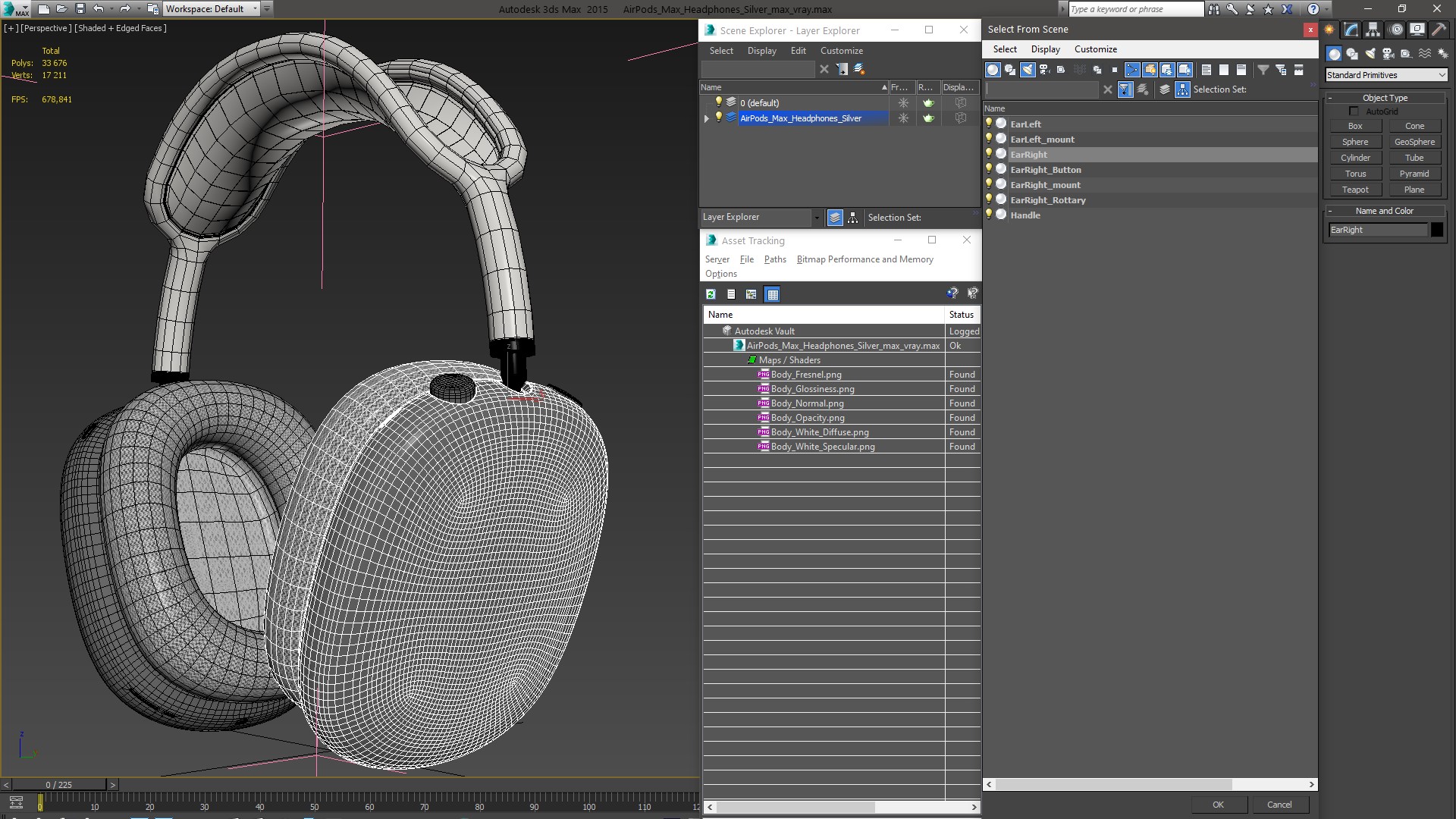Open the Modify tab in the command panel

point(1351,30)
